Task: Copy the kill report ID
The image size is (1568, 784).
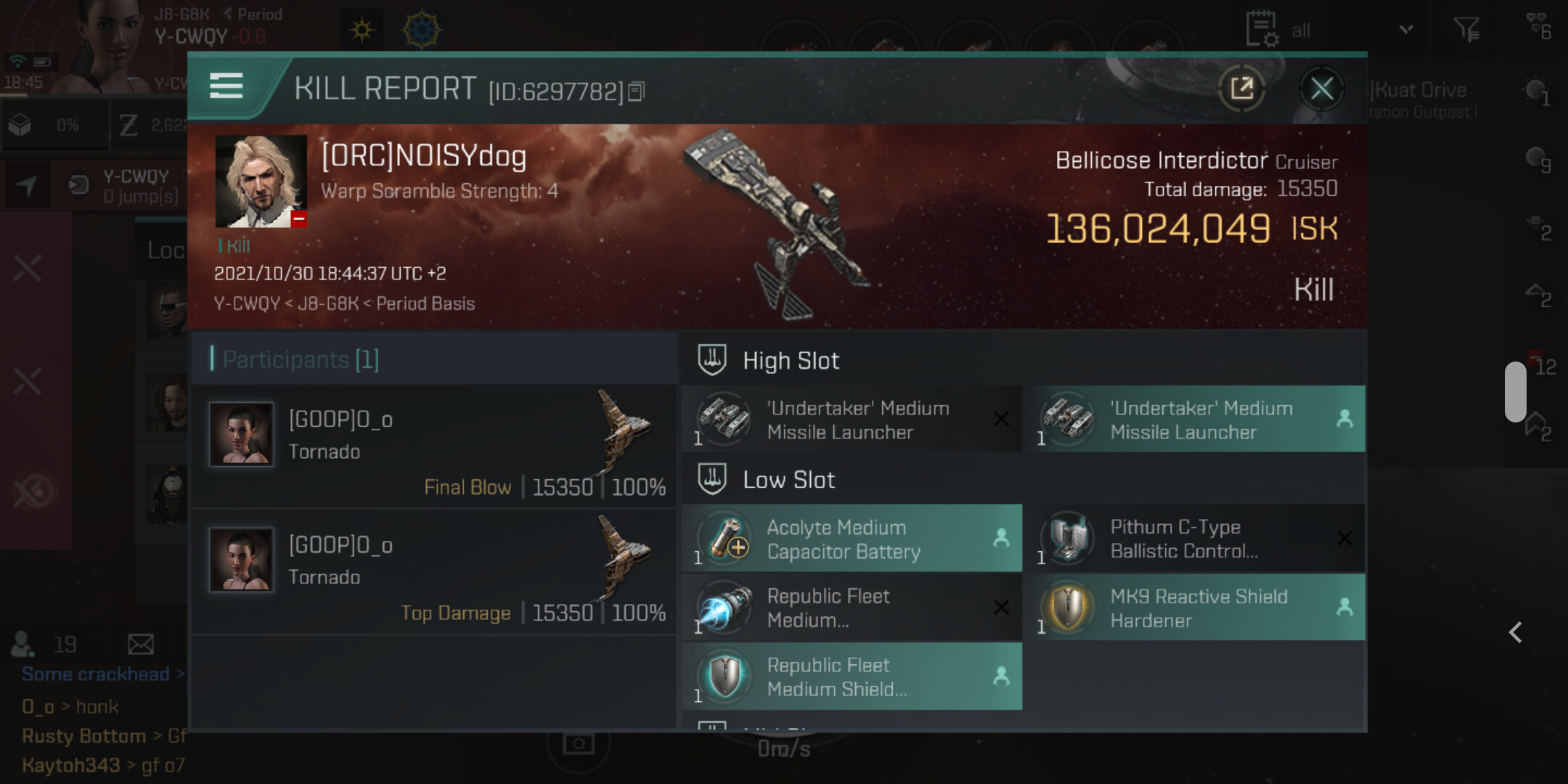Action: click(x=636, y=91)
